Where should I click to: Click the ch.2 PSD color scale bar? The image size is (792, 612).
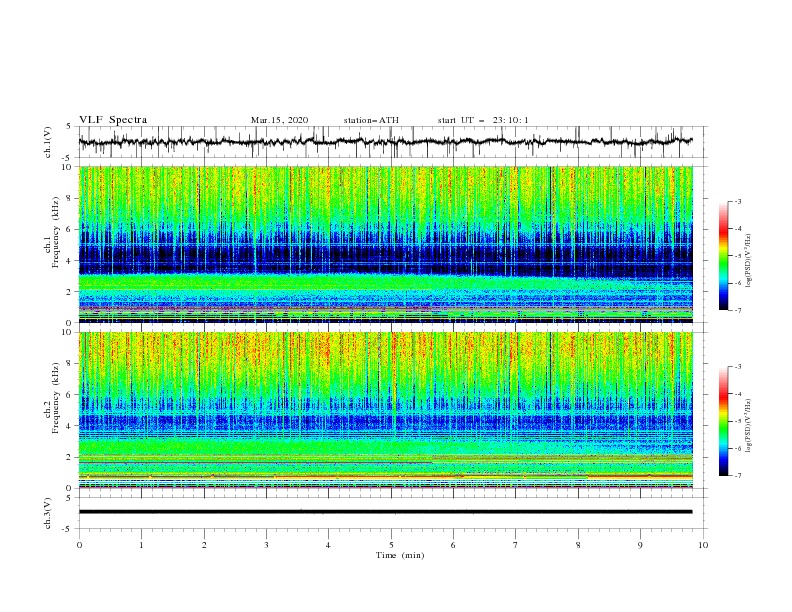tap(724, 421)
